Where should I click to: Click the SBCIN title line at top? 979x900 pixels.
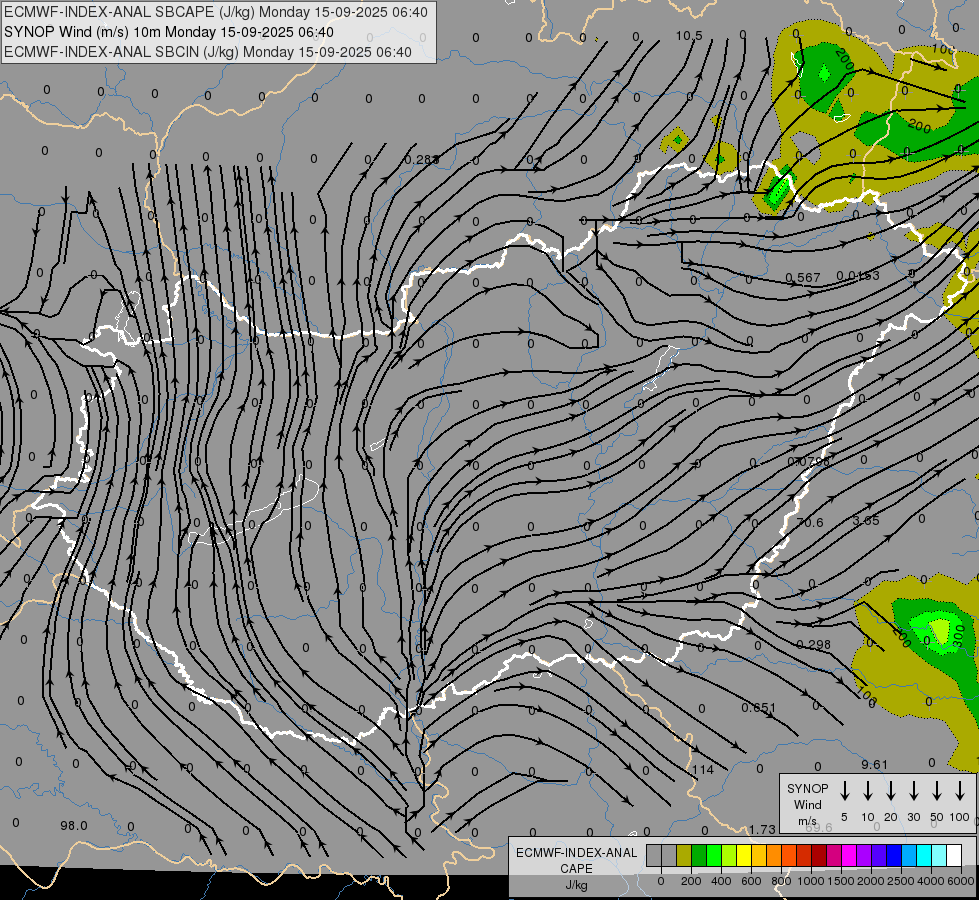208,52
